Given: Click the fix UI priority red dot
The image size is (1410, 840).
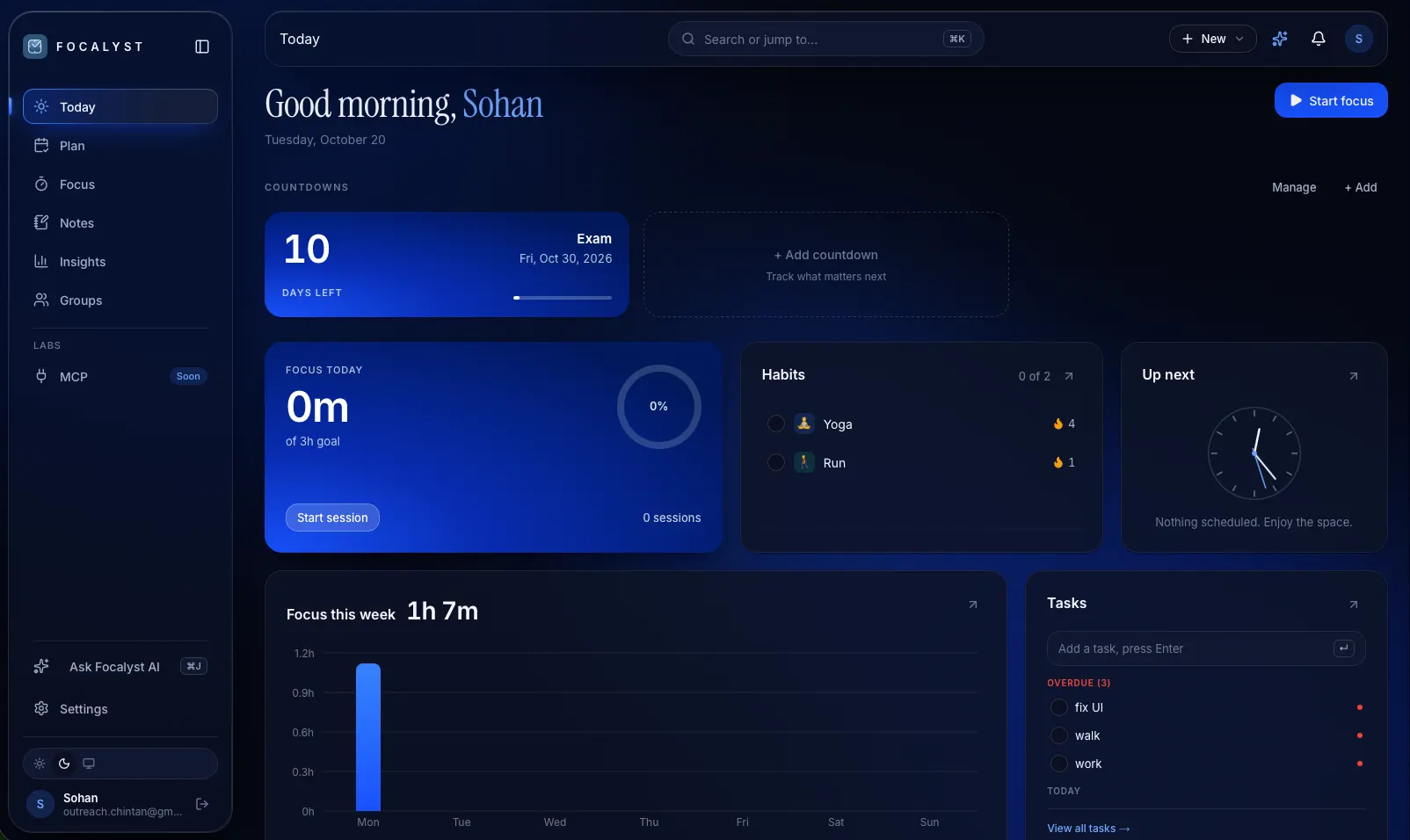Looking at the screenshot, I should (1360, 707).
